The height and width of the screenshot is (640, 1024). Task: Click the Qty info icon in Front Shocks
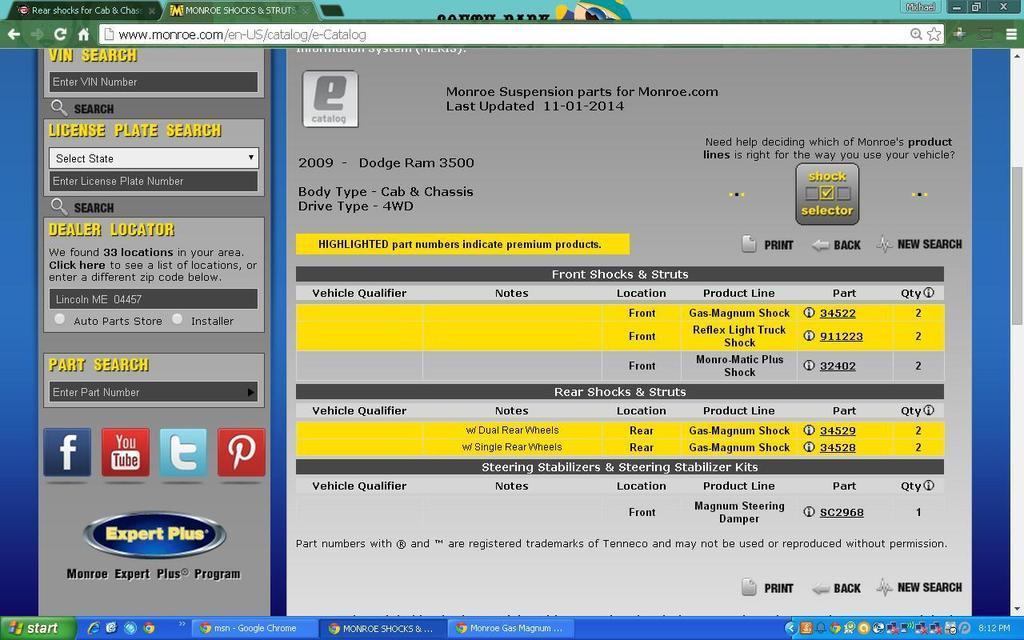pos(929,293)
